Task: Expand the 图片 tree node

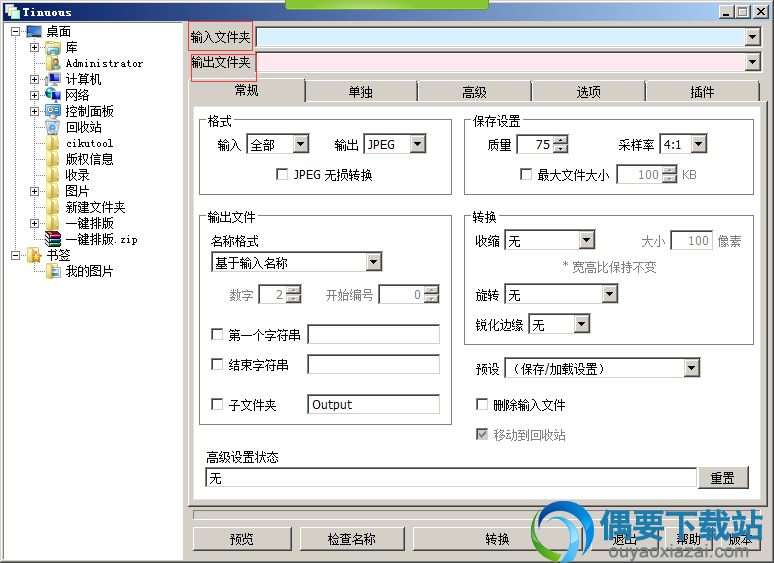Action: pyautogui.click(x=34, y=191)
